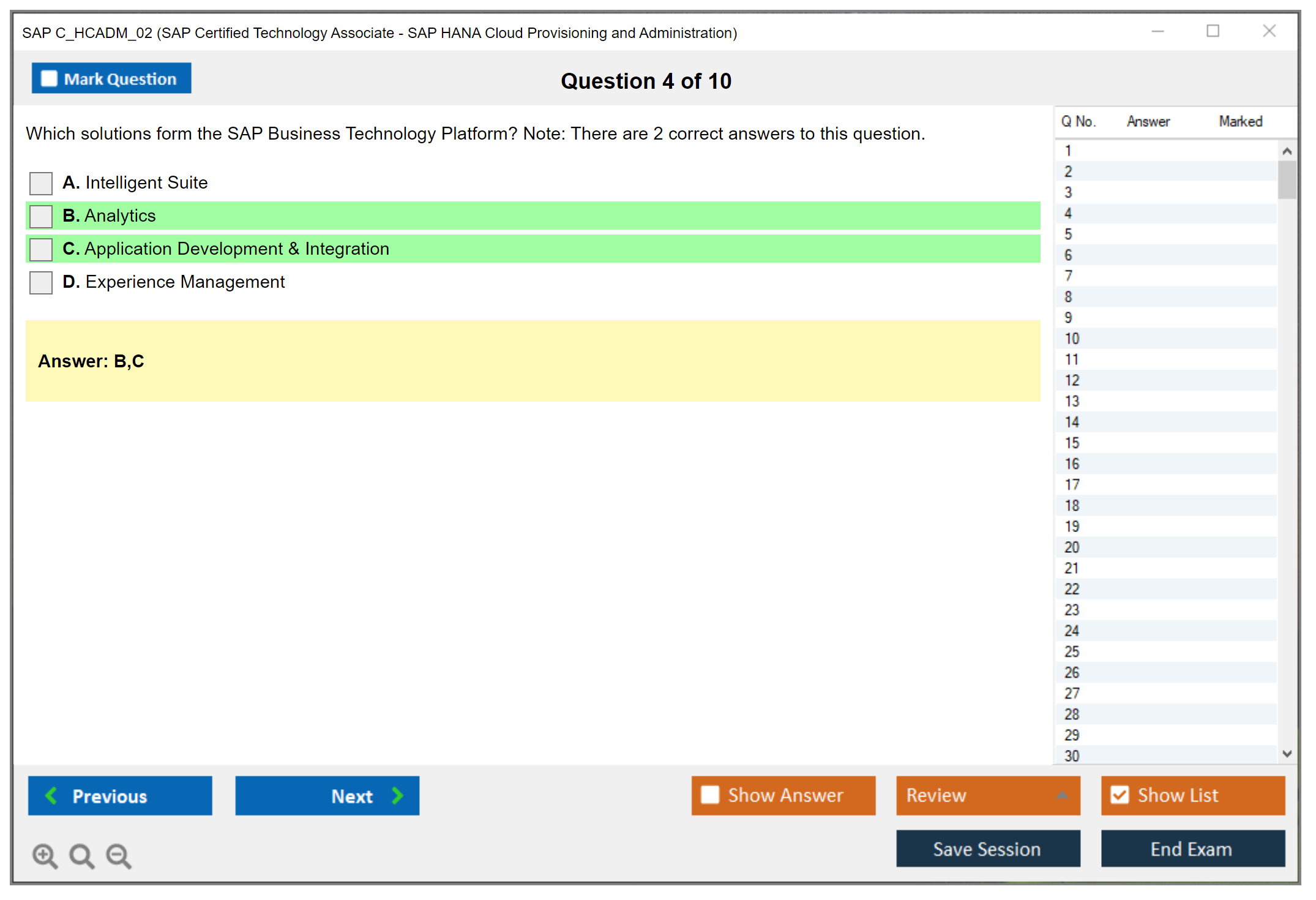
Task: Select question 22 in the list
Action: tap(1072, 589)
